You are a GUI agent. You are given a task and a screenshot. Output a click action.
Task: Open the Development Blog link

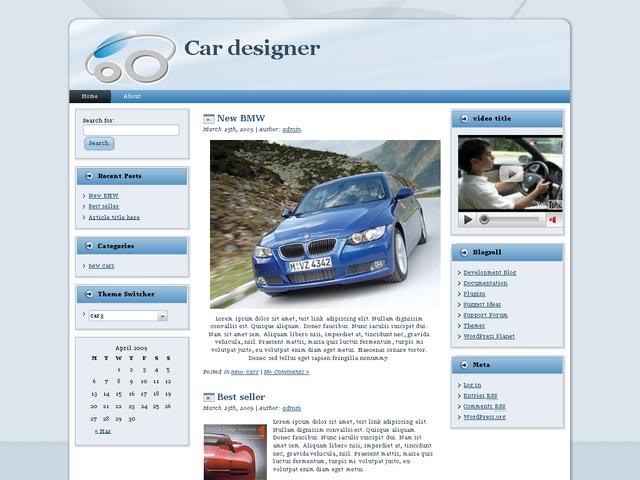(490, 273)
